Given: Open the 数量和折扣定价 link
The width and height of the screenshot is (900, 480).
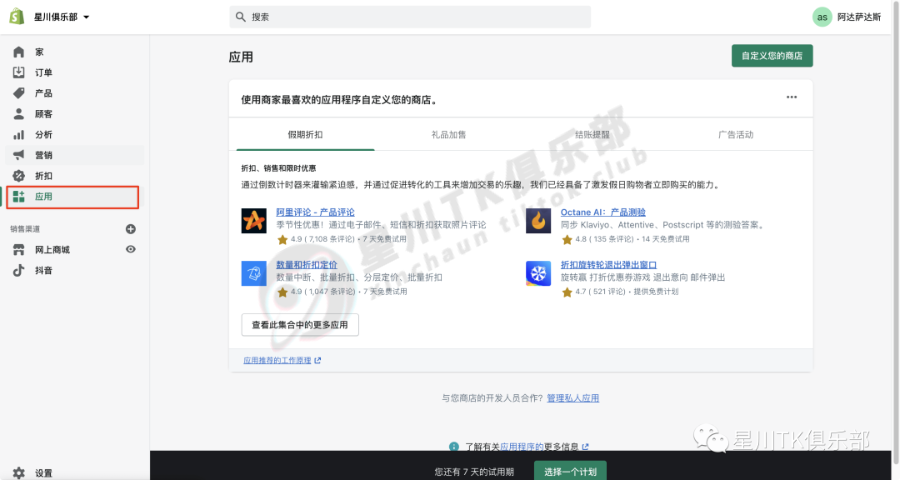Looking at the screenshot, I should click(x=307, y=265).
